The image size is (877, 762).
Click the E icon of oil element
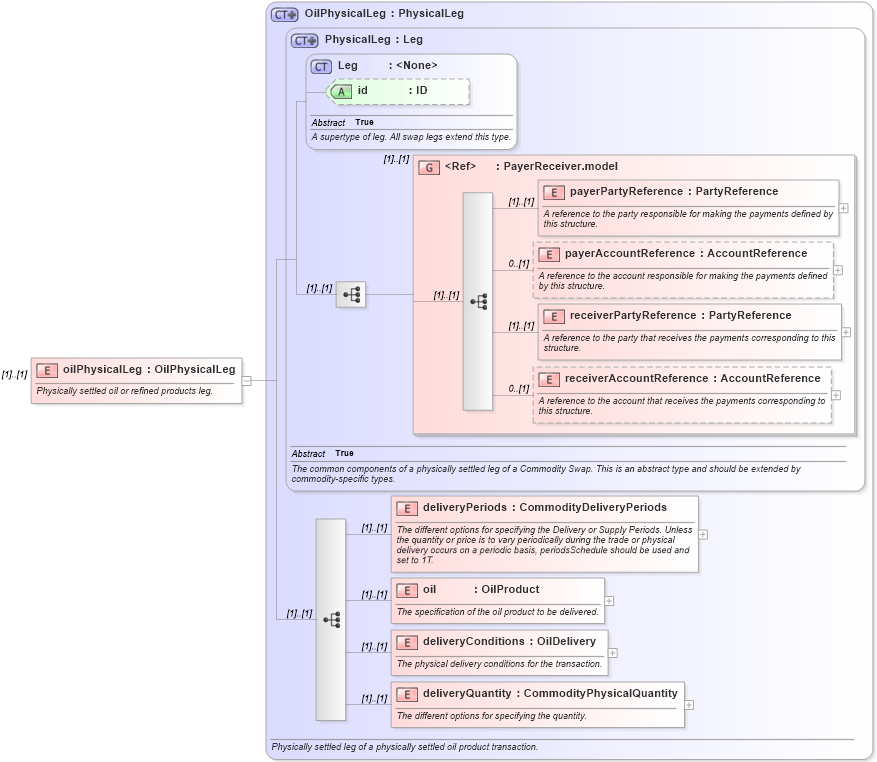407,590
